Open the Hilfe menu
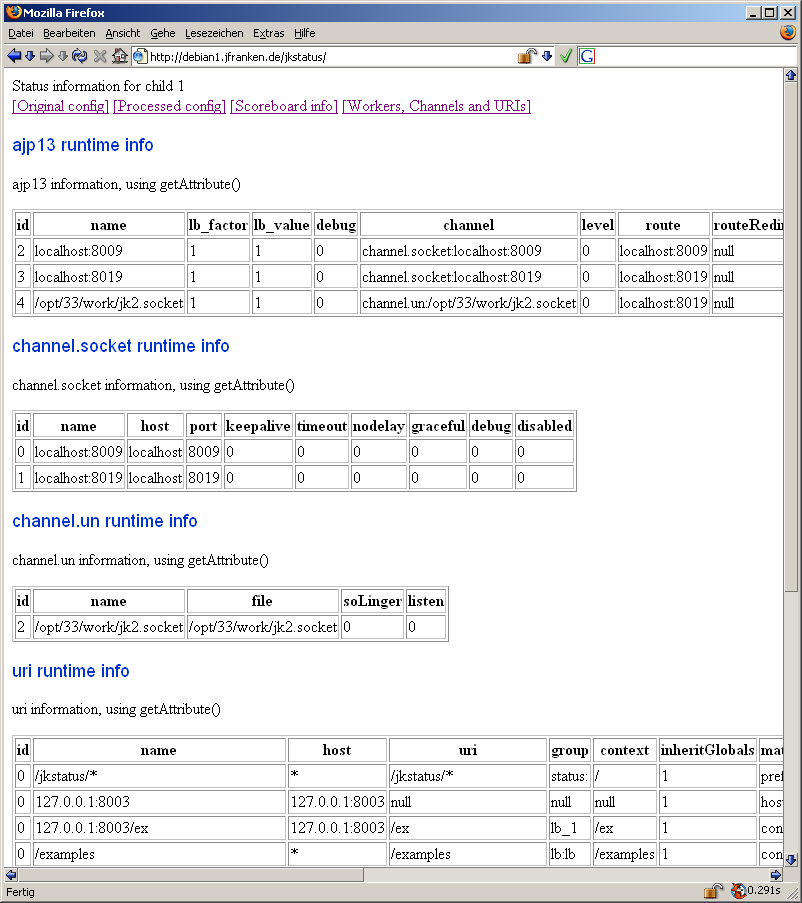The image size is (802, 903). point(305,33)
